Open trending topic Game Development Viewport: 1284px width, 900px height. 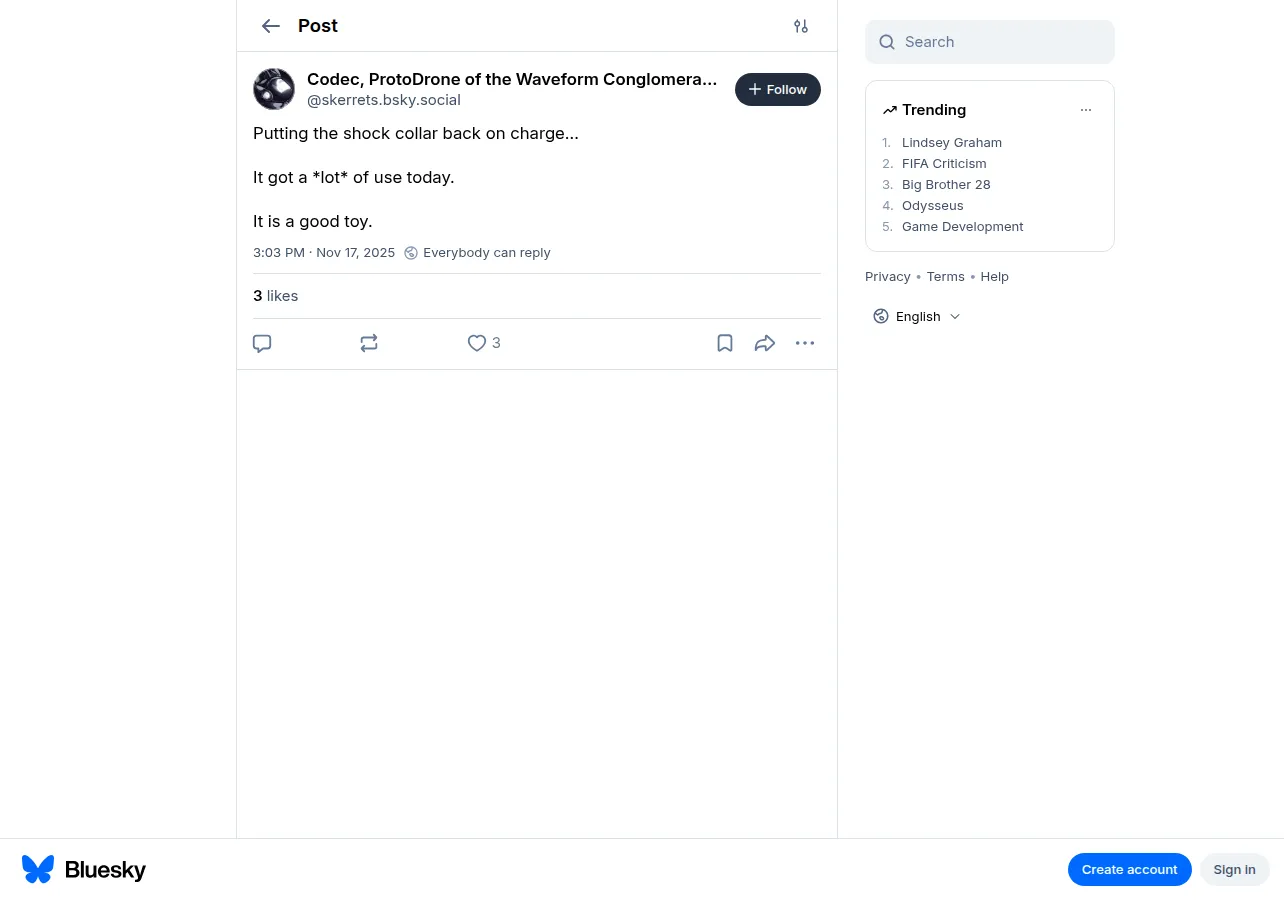(x=963, y=226)
